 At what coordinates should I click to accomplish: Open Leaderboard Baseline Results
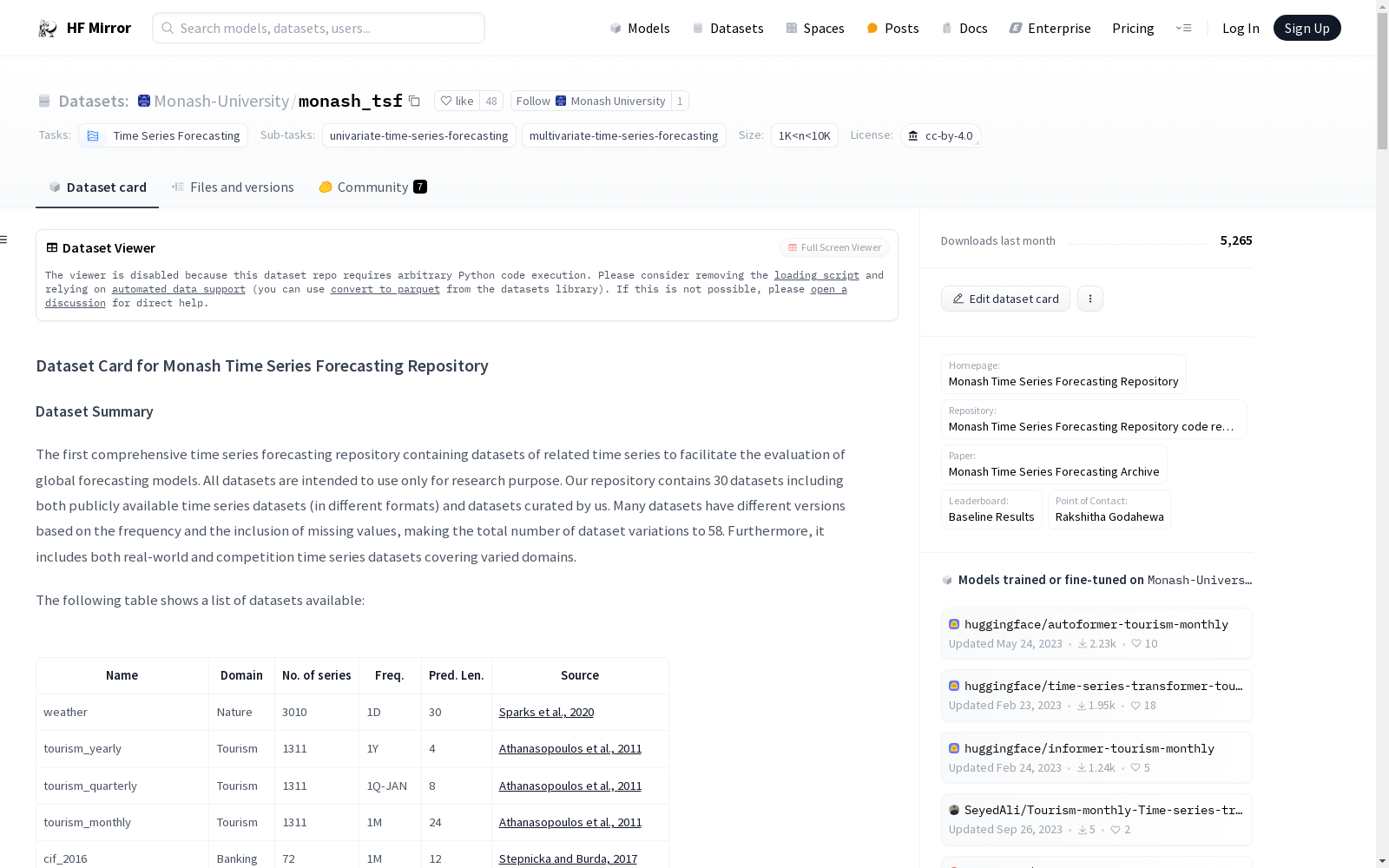pos(991,510)
